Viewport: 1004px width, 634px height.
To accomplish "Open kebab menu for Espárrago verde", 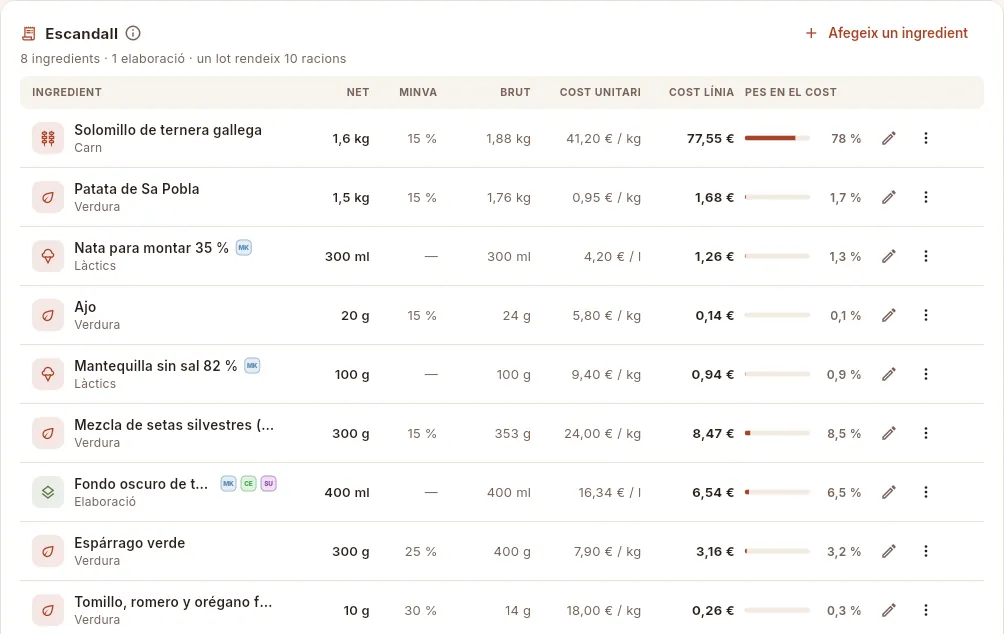I will 926,551.
